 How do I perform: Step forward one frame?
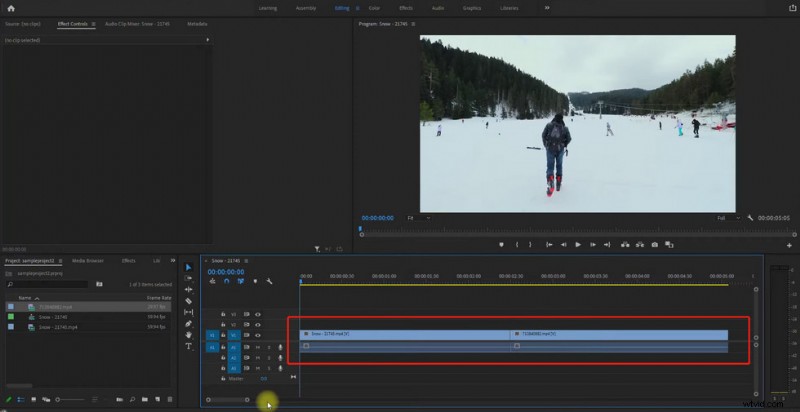[x=593, y=245]
